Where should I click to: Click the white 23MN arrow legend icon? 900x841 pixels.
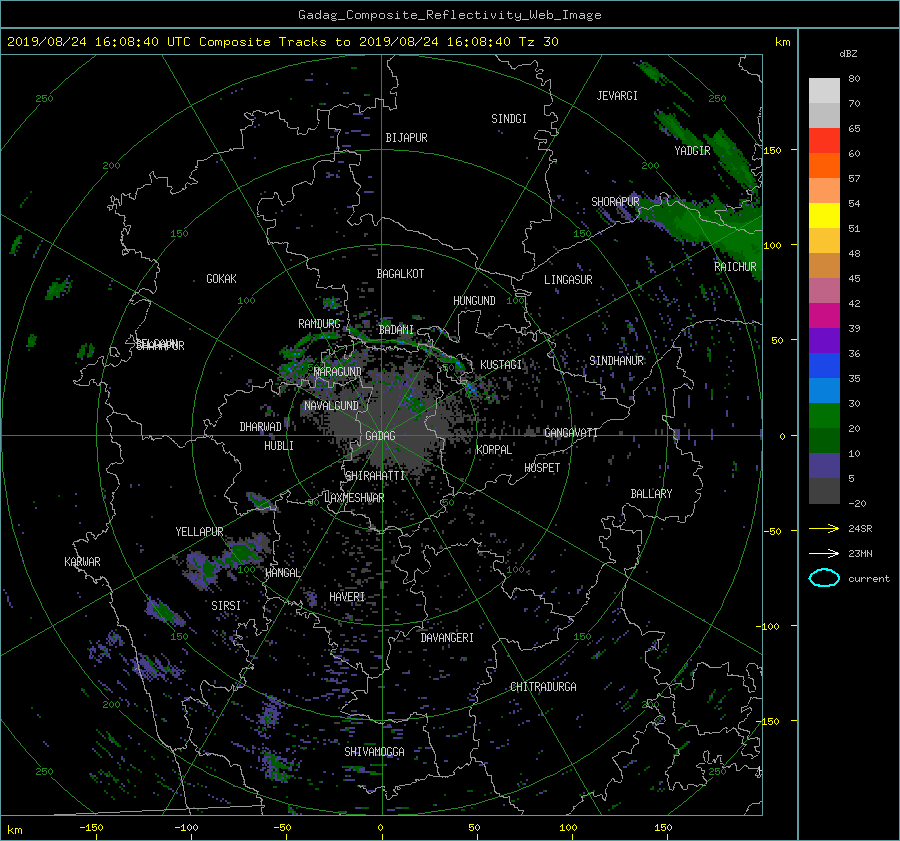click(x=824, y=553)
